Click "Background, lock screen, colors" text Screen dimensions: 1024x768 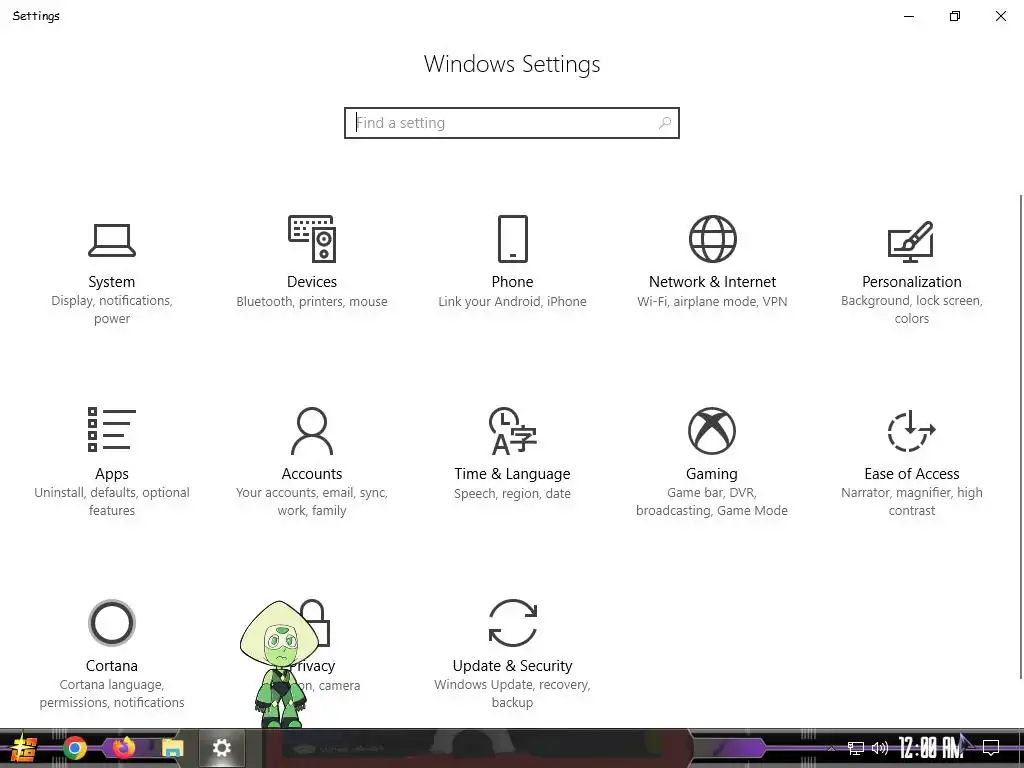[912, 310]
